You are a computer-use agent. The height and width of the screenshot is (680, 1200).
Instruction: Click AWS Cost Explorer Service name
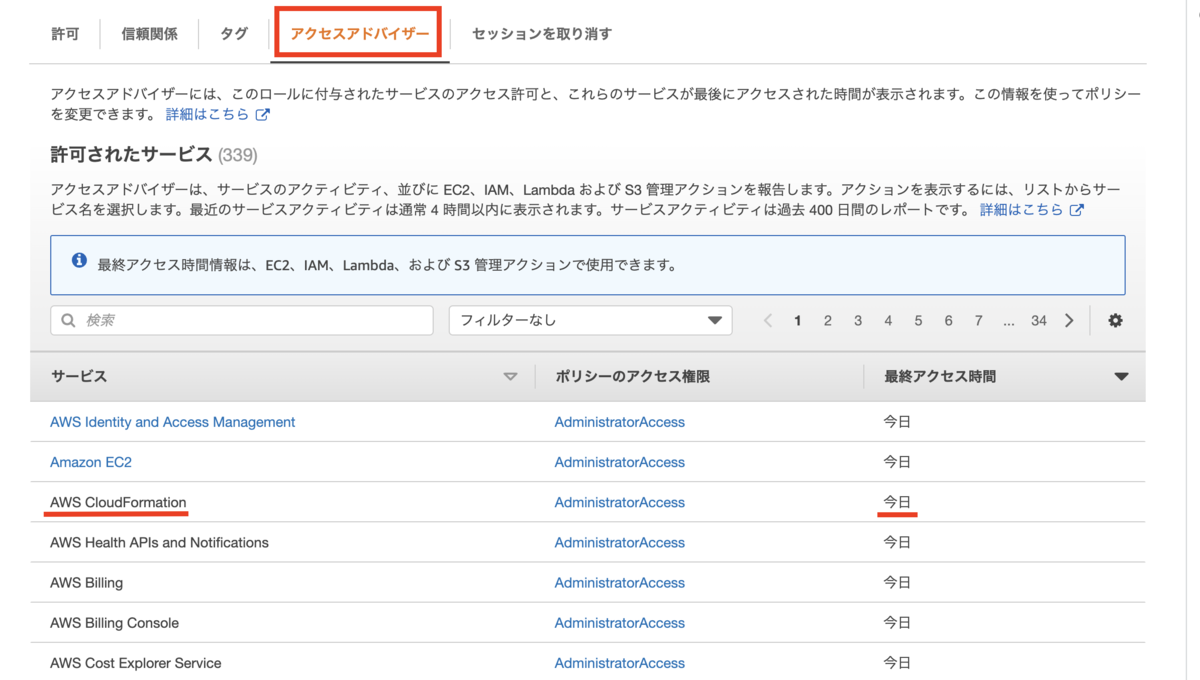tap(136, 662)
